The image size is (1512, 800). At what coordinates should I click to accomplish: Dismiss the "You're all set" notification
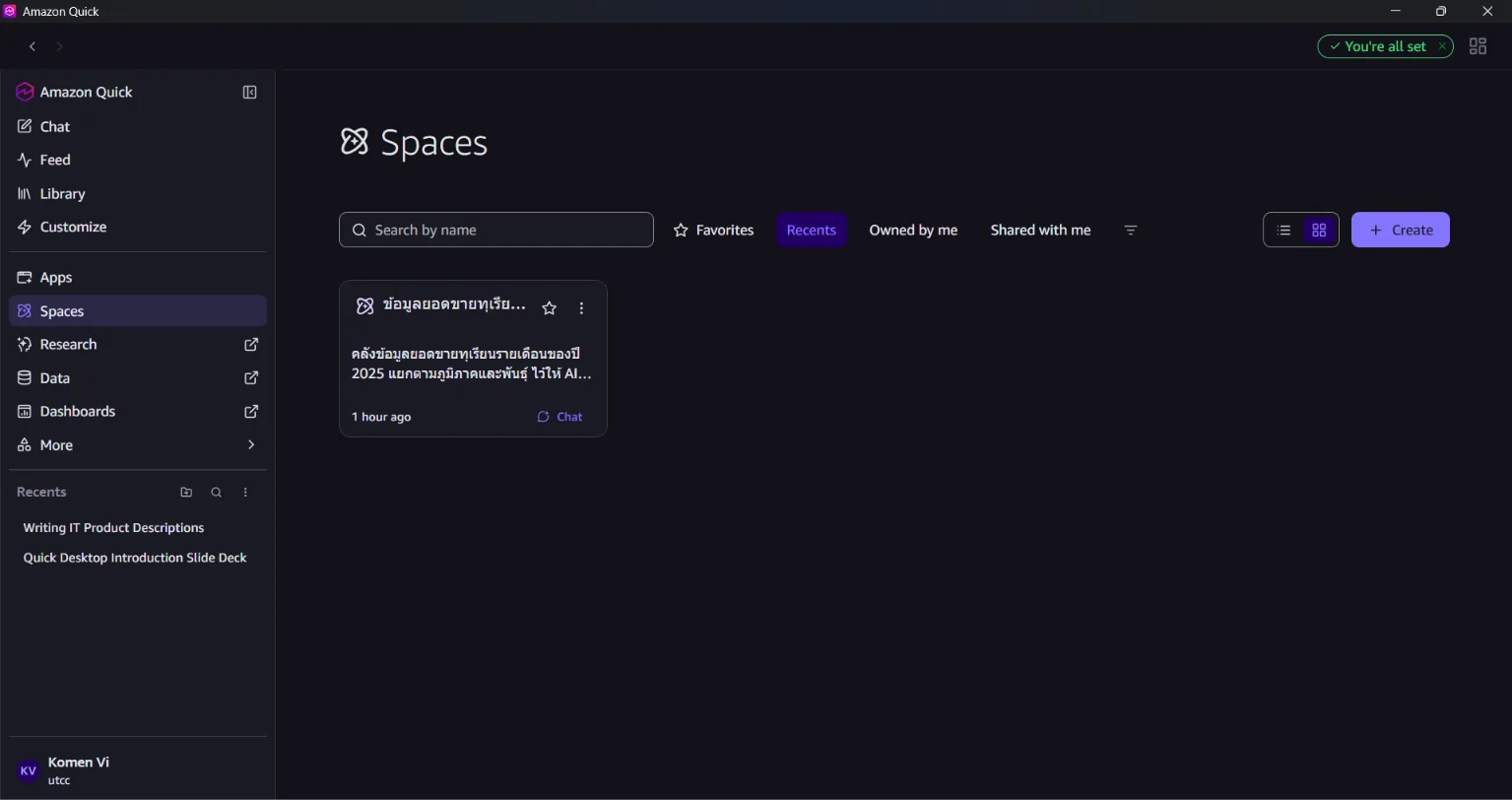[x=1442, y=46]
